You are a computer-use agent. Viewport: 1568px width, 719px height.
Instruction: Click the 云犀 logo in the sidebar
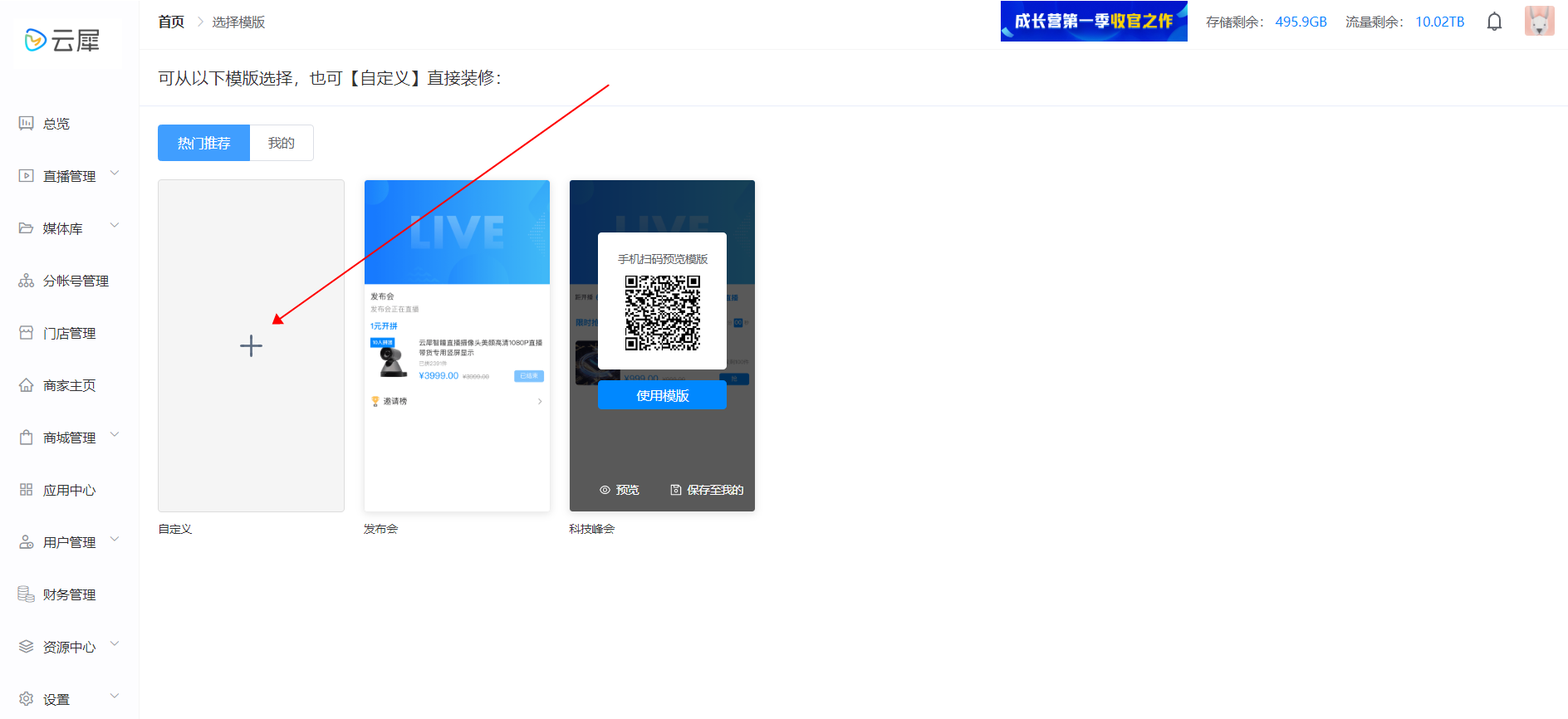tap(62, 40)
